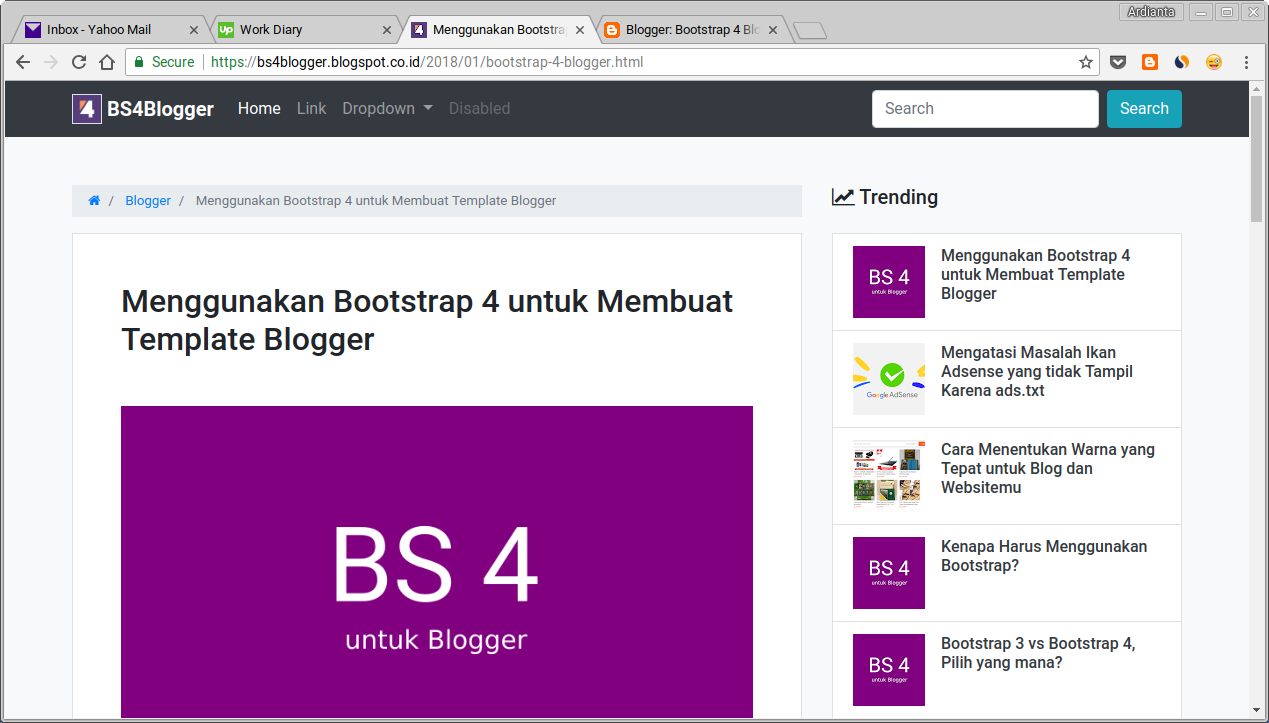Open the Blogger breadcrumb link
Screen dimensions: 1269x723
point(148,200)
